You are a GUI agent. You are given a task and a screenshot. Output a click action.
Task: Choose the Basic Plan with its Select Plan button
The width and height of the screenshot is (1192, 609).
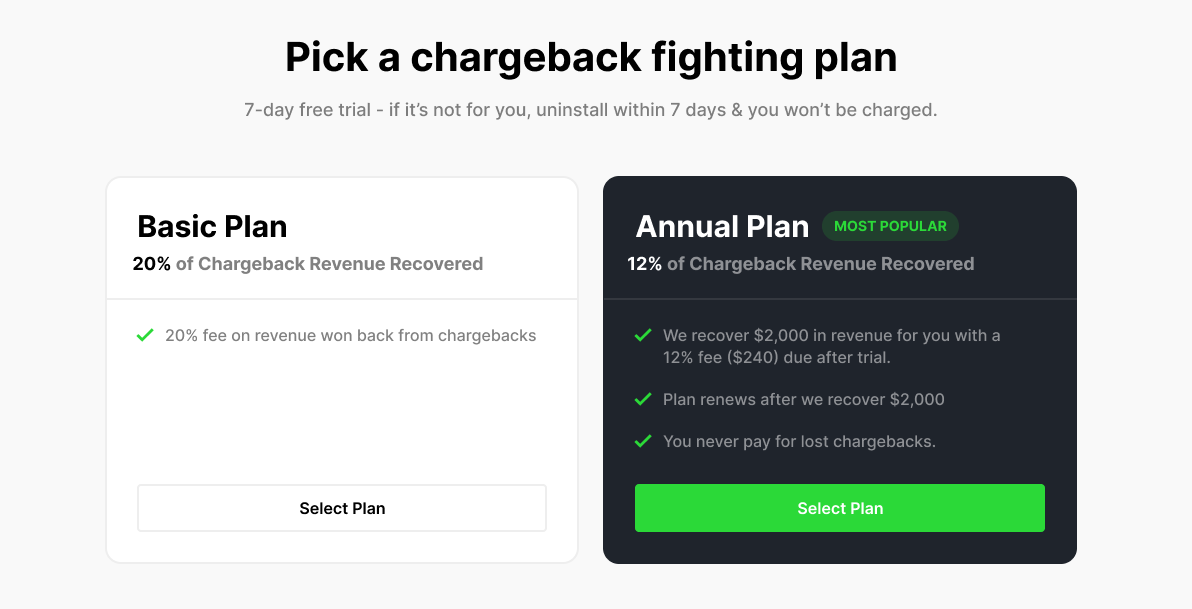(342, 508)
